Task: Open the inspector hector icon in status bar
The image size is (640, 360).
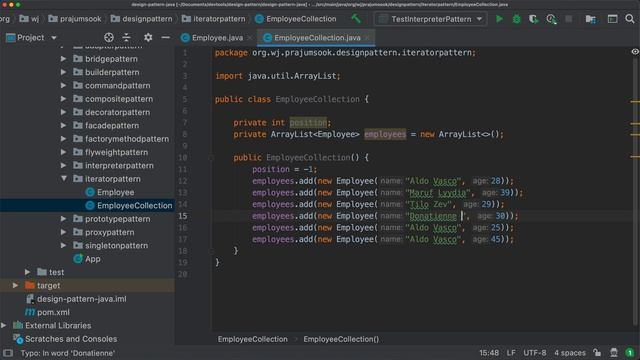Action: coord(613,353)
